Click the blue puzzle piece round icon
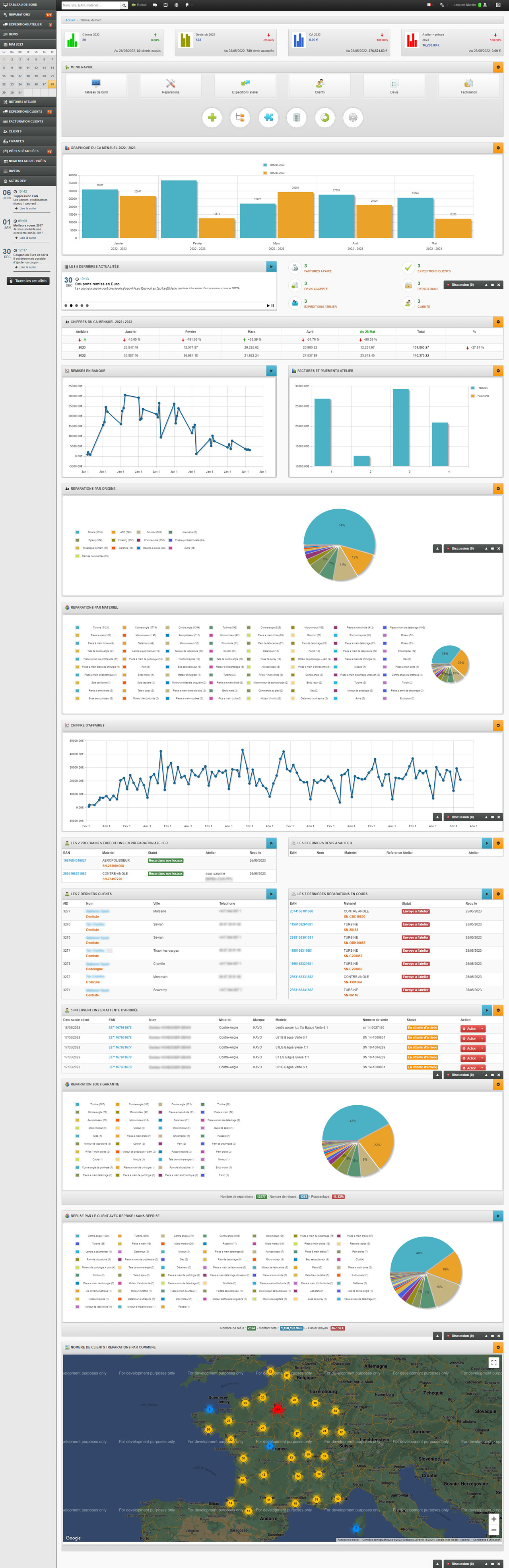 268,117
